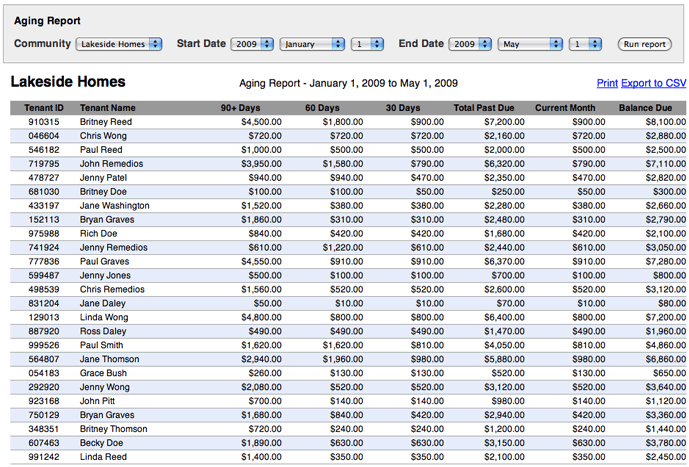Select tenant name Rich Doe
The image size is (689, 467).
(98, 233)
